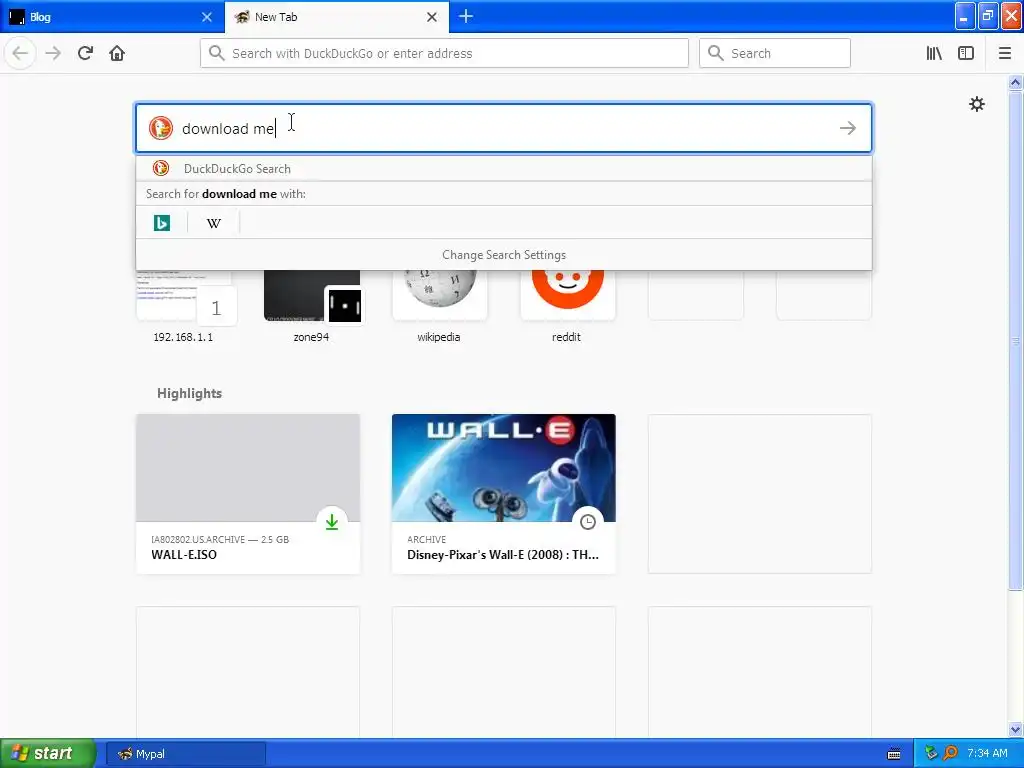Click the Highlights section heading

coord(189,393)
